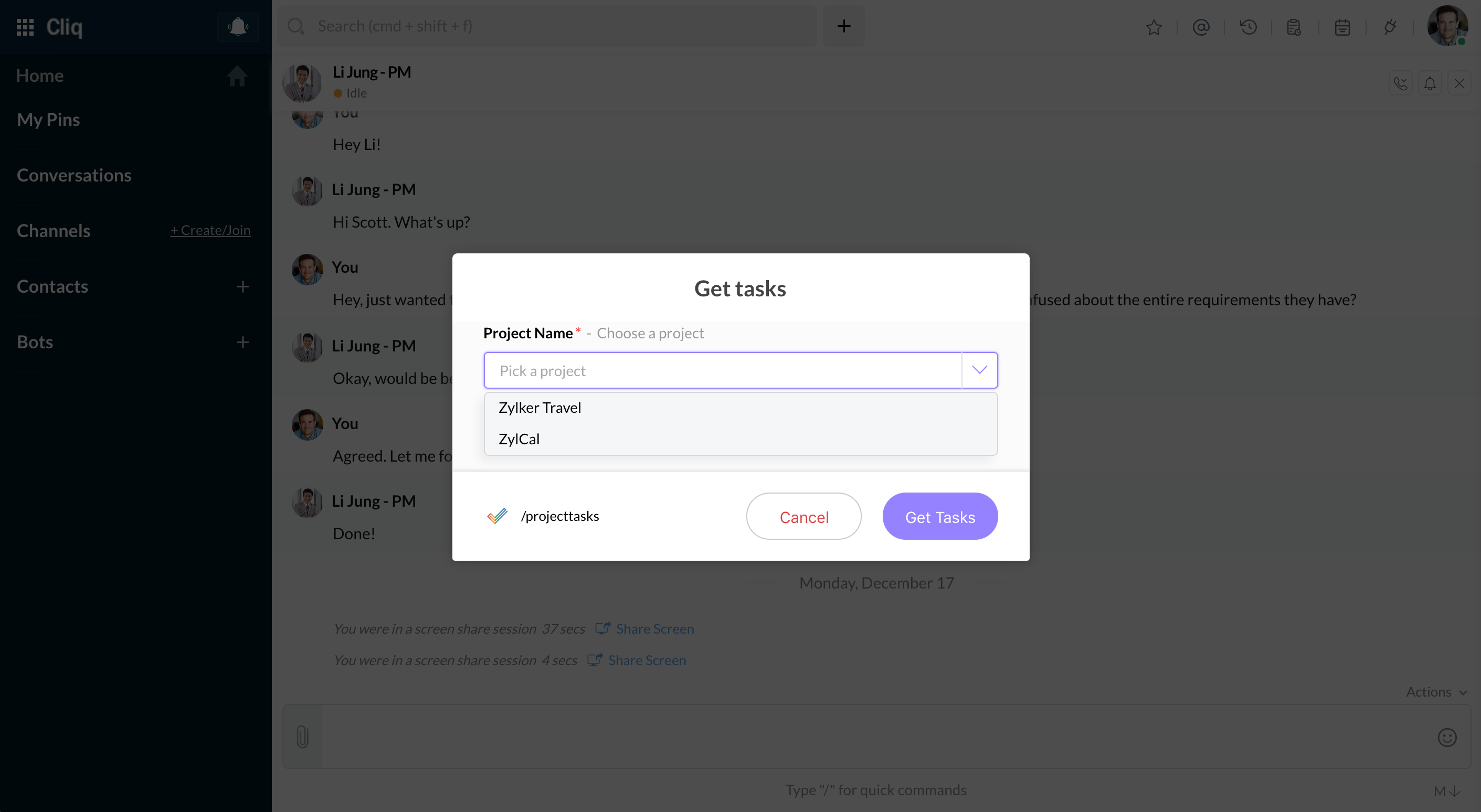Click the plus button next to search

843,26
